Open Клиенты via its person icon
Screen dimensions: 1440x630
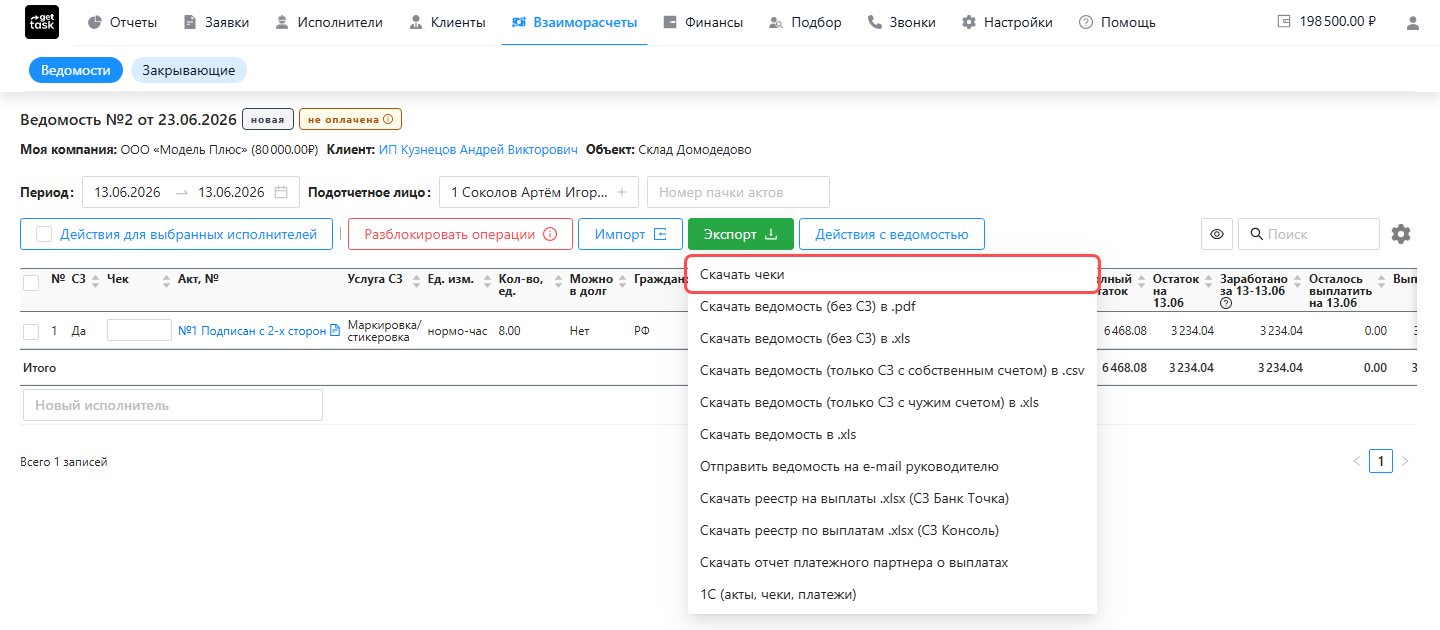pyautogui.click(x=415, y=22)
